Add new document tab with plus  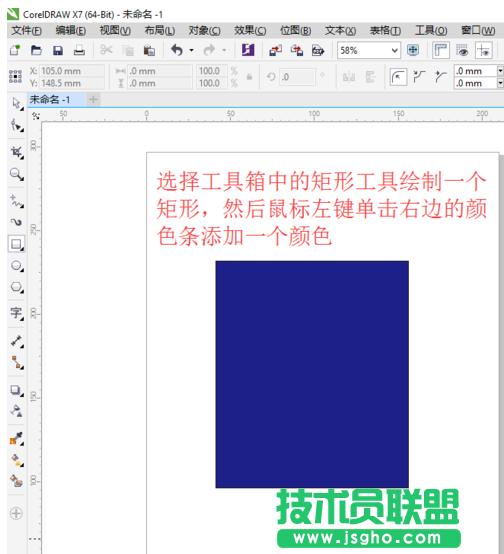click(93, 100)
